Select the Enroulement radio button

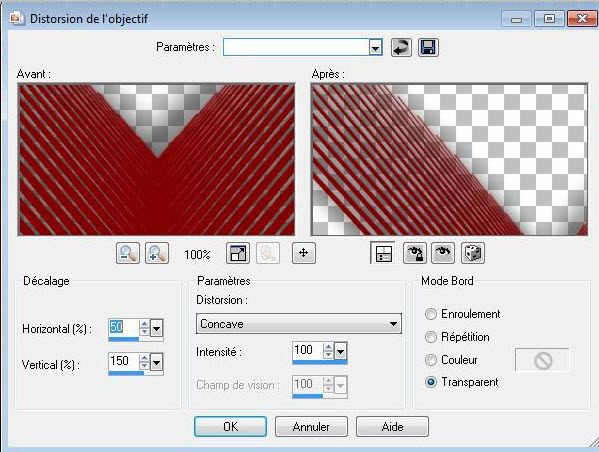(431, 314)
